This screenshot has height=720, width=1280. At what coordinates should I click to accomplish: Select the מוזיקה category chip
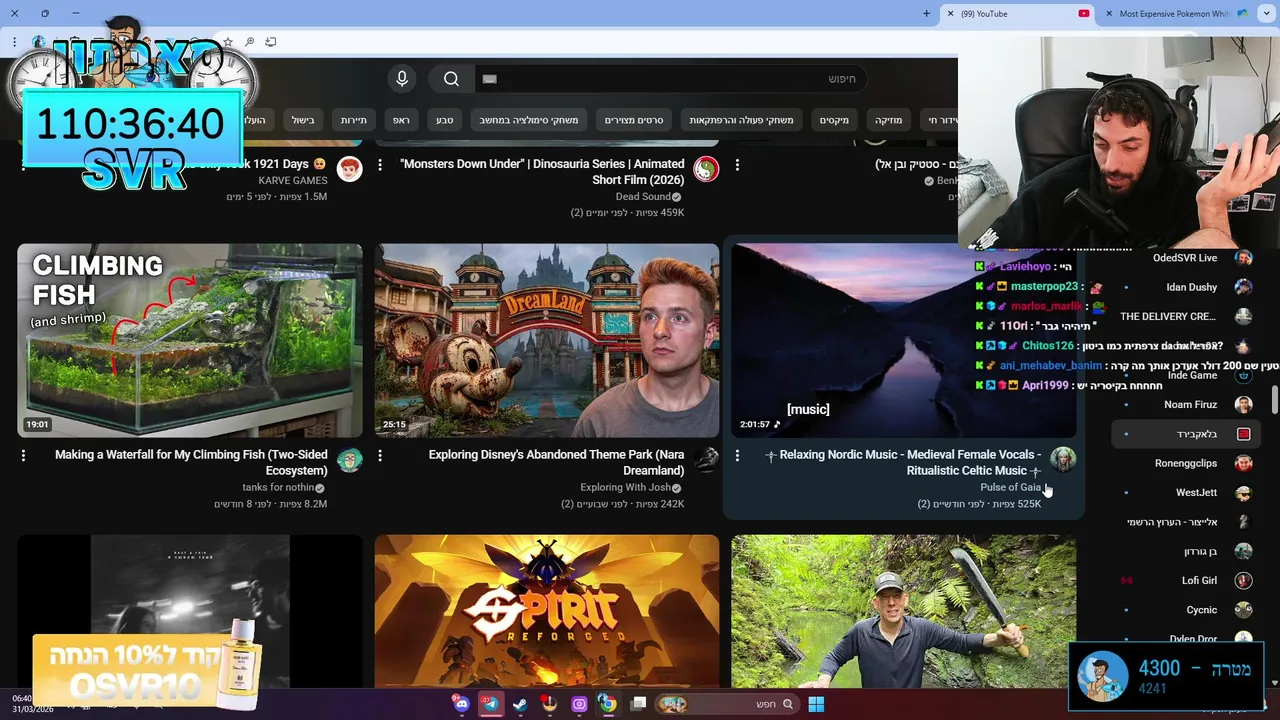889,120
